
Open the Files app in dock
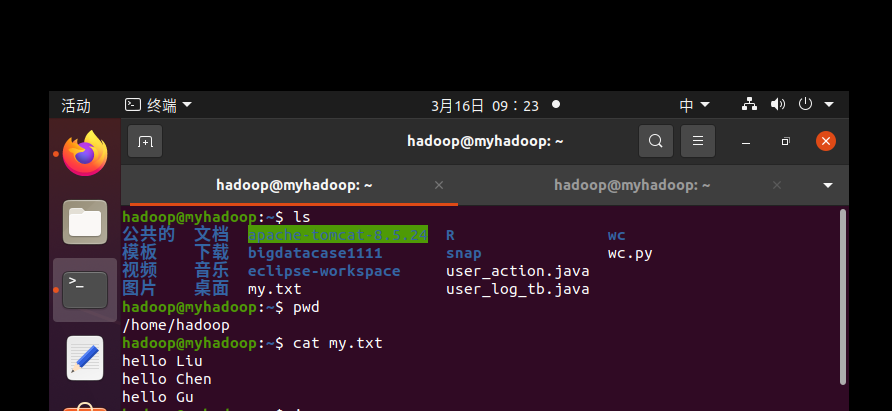point(85,222)
